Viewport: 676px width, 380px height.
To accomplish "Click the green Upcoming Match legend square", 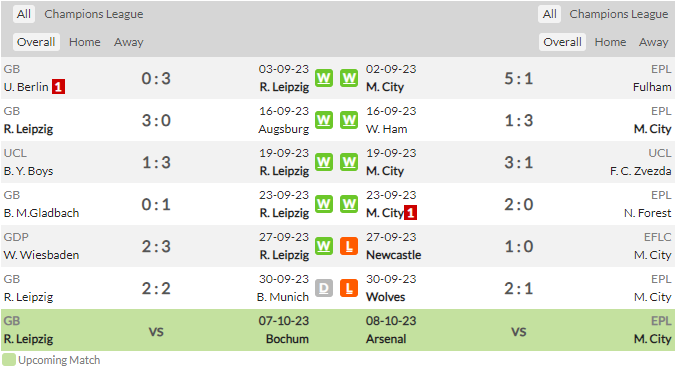I will click(9, 360).
